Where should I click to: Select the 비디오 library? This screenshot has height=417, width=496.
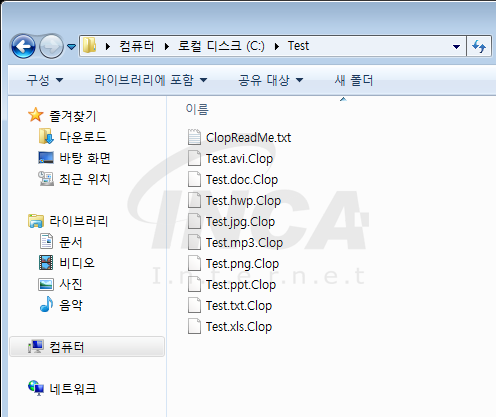click(67, 263)
